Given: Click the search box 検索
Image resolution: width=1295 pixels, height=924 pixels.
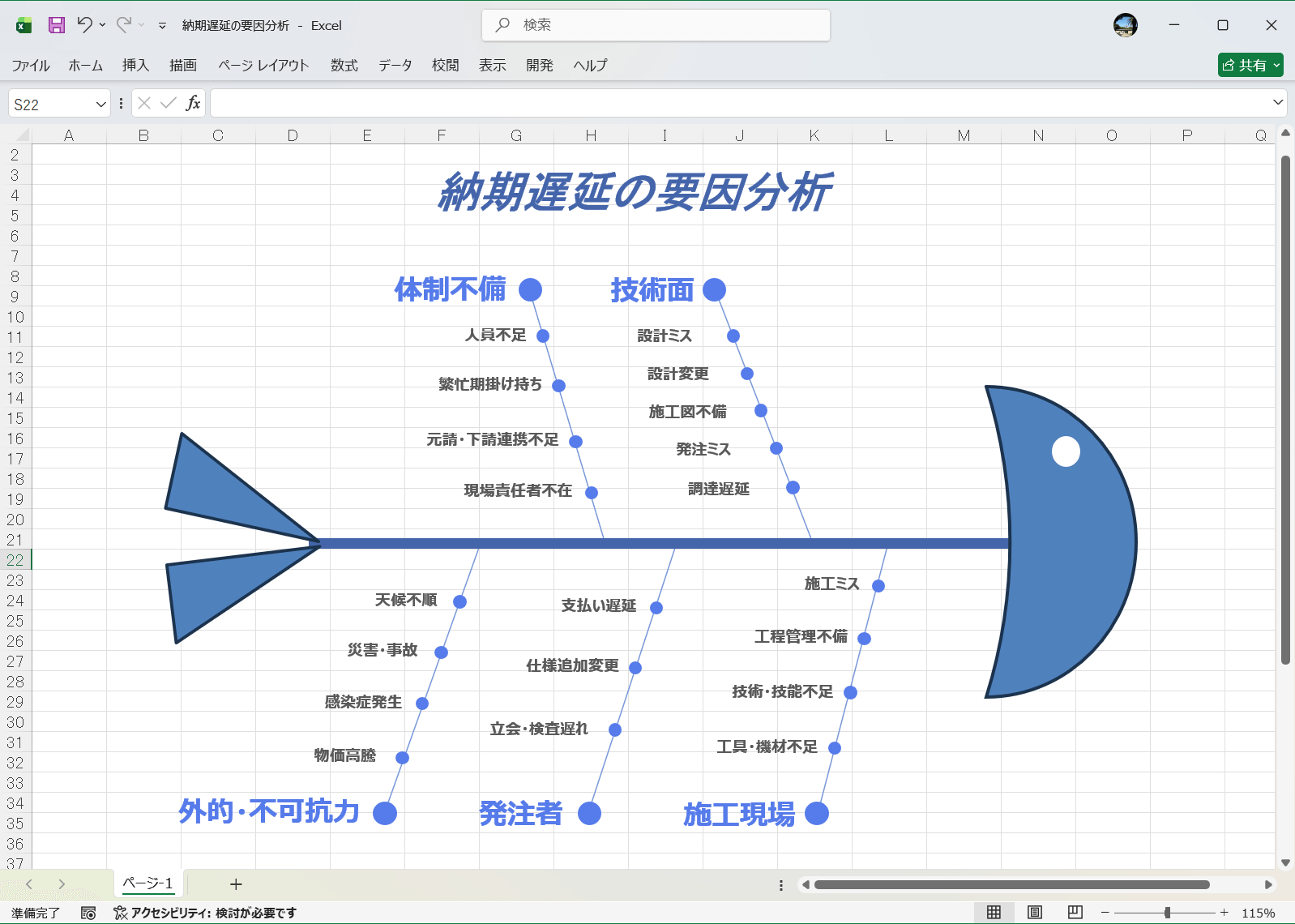Looking at the screenshot, I should (656, 25).
